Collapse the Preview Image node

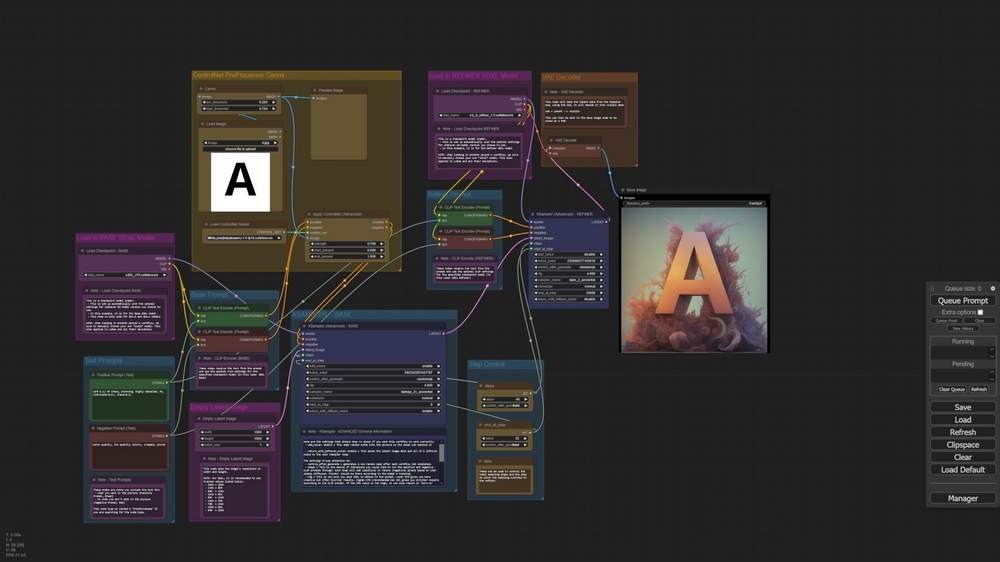coord(312,90)
